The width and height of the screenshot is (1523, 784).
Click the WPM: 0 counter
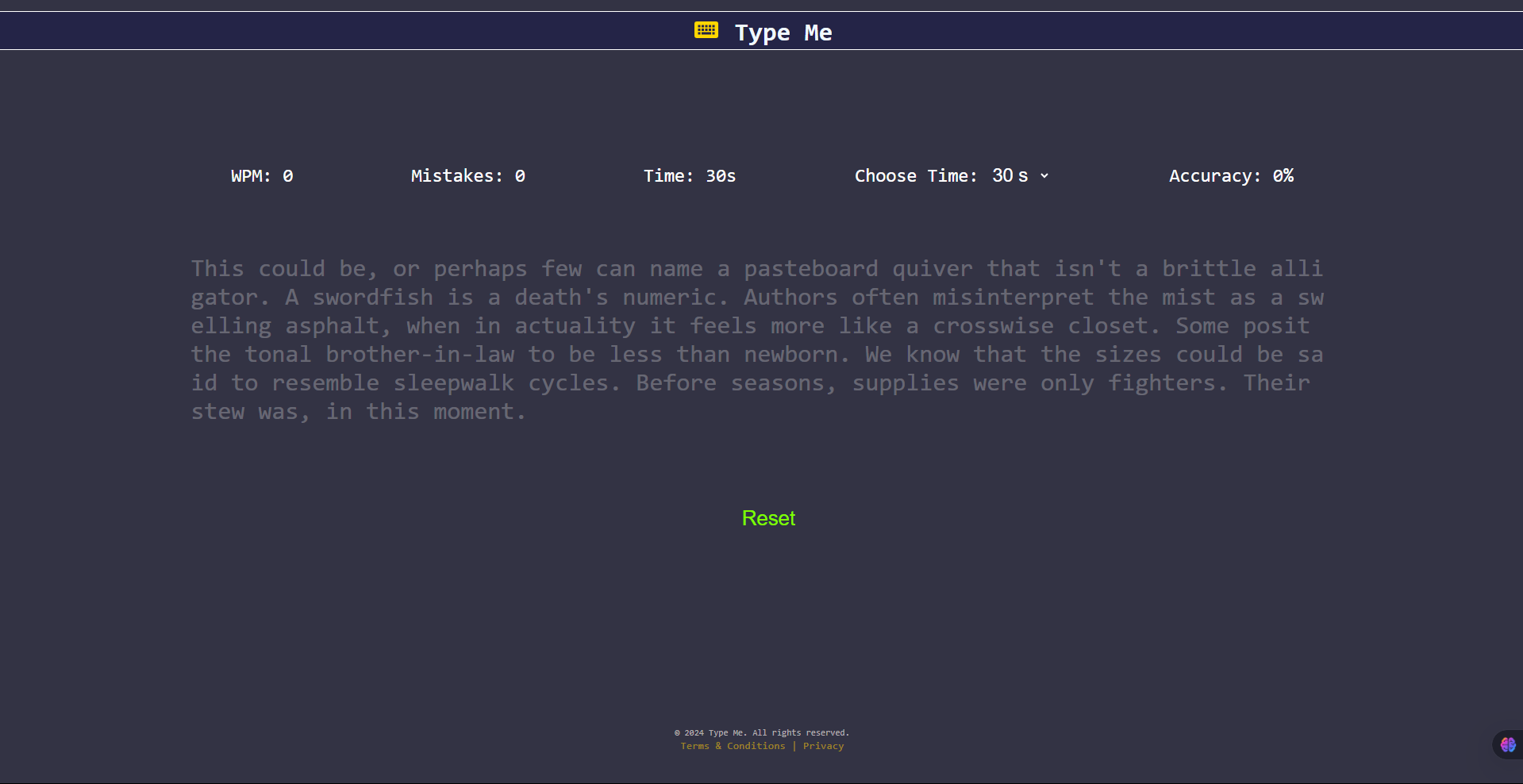(262, 176)
